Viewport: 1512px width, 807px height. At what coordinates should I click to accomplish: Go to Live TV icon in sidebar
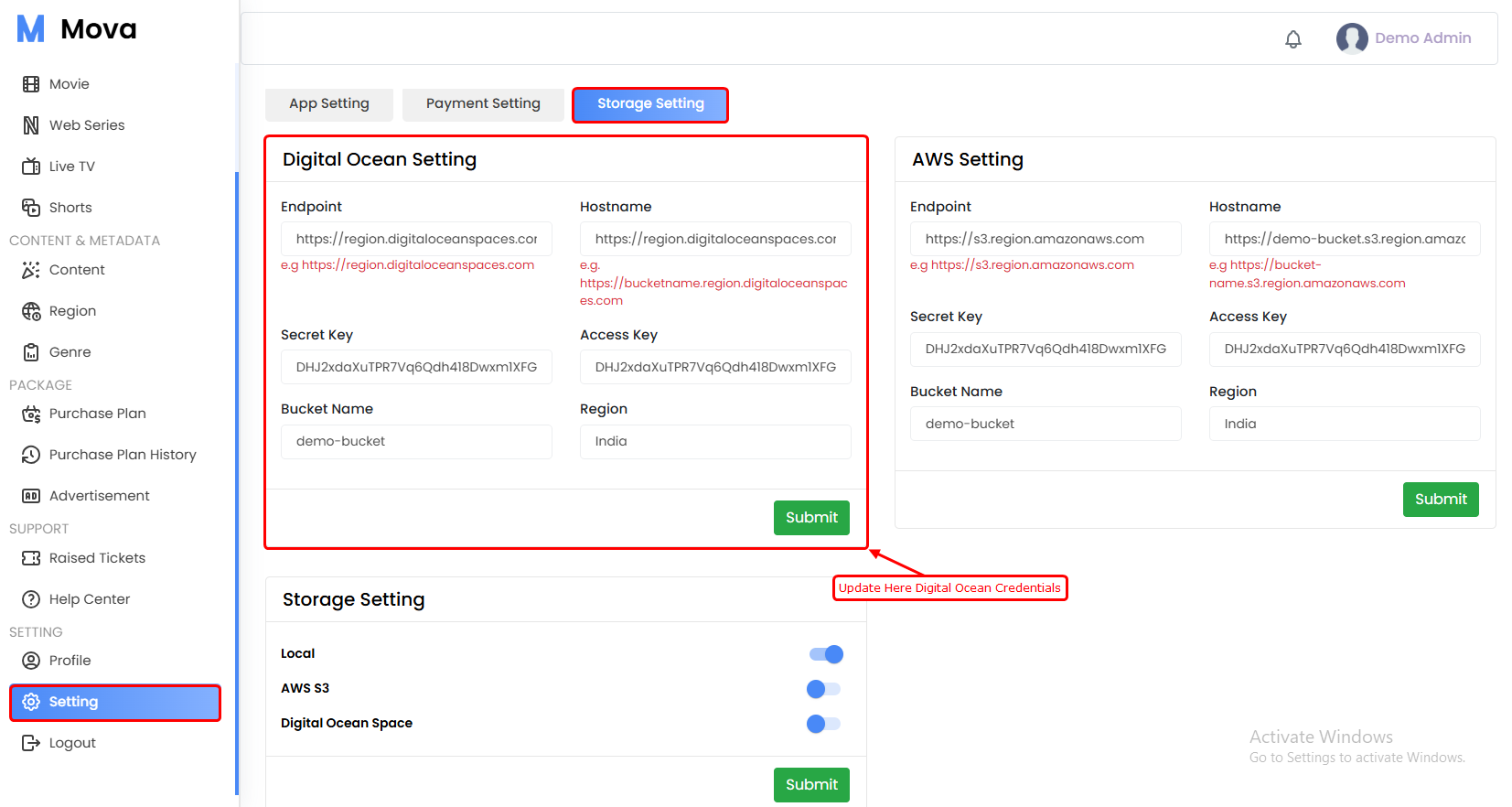31,167
